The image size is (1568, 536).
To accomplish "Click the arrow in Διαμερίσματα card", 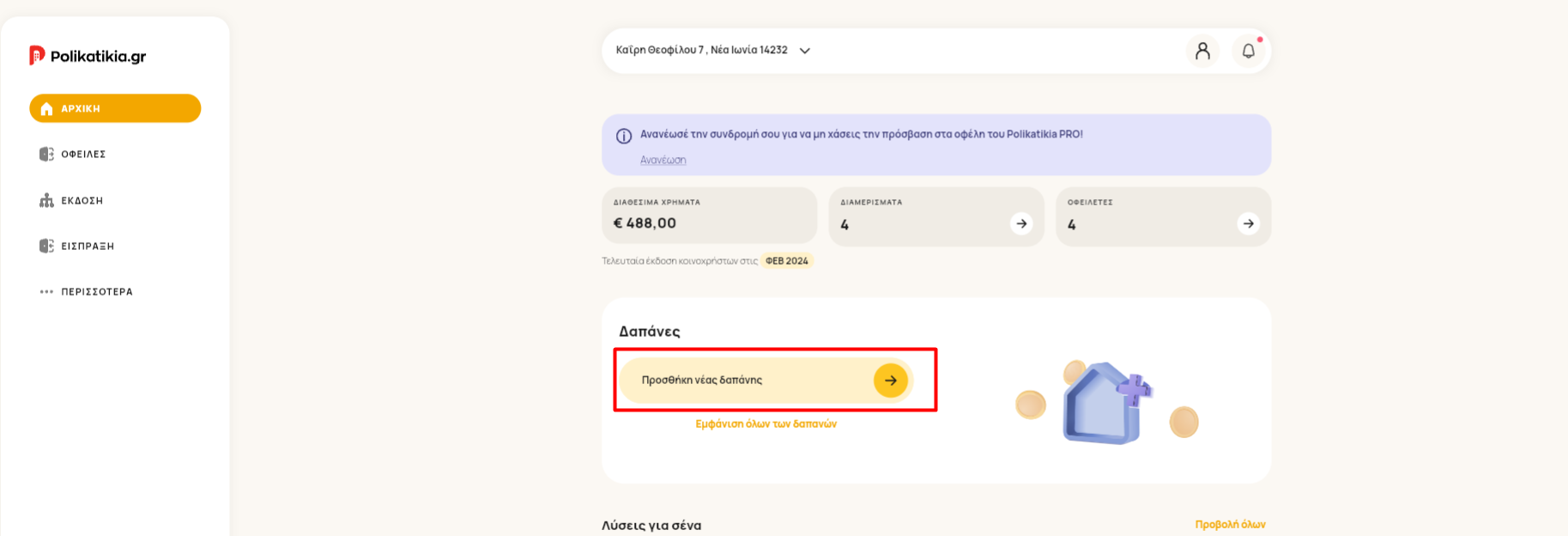I will (x=1021, y=223).
